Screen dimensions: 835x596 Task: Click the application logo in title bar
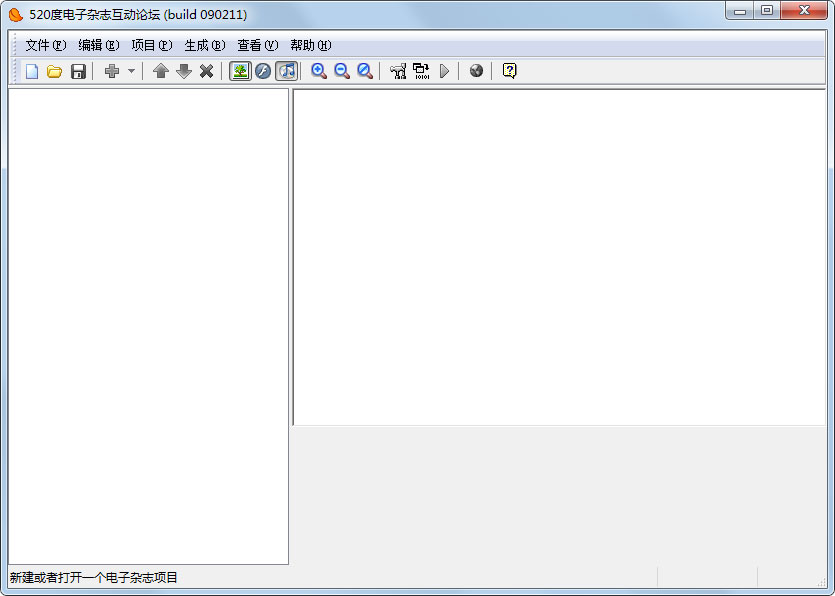(x=16, y=14)
